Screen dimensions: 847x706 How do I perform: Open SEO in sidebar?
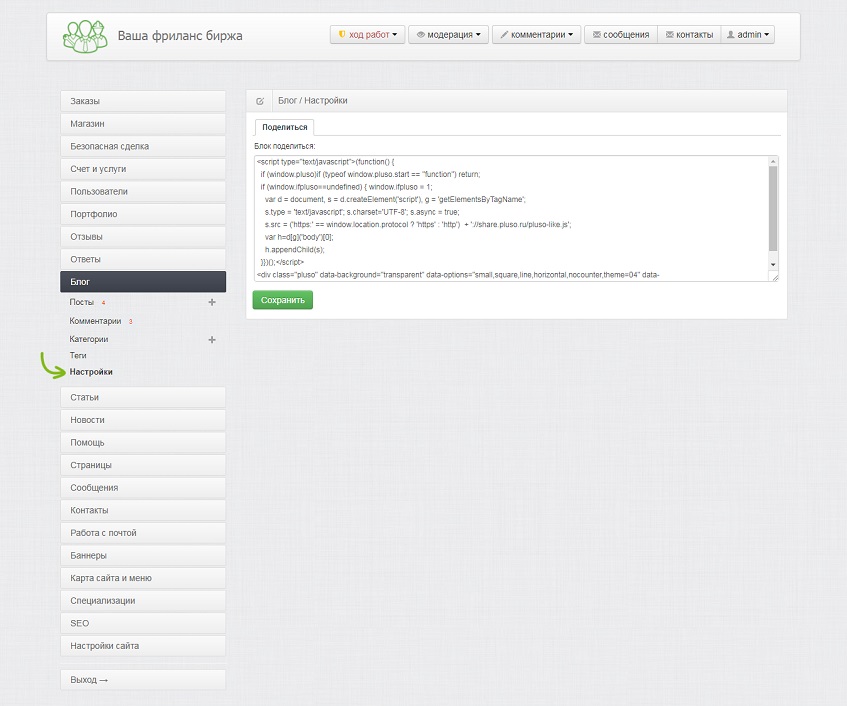143,624
